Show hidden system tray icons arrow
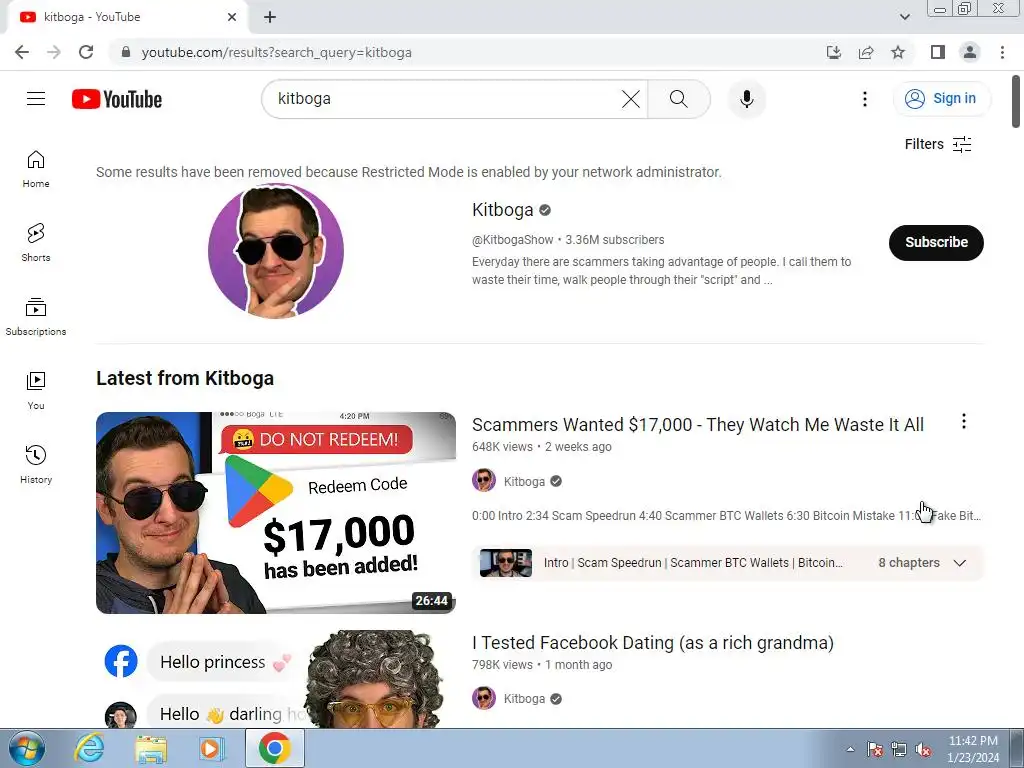Screen dimensions: 1024x768 (850, 749)
